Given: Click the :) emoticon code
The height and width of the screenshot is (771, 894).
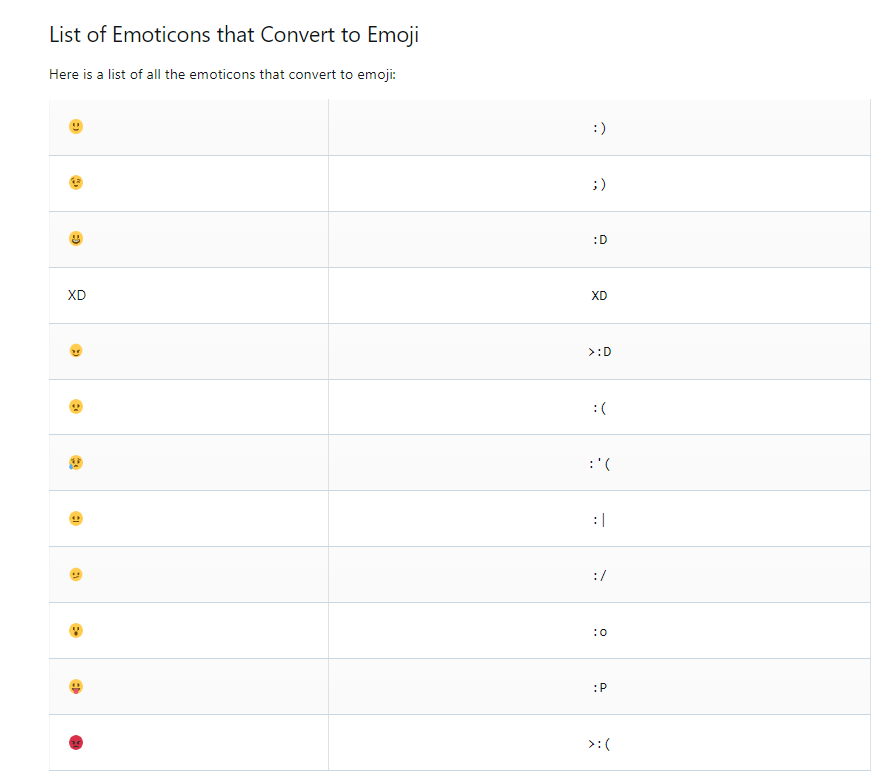Looking at the screenshot, I should click(599, 128).
